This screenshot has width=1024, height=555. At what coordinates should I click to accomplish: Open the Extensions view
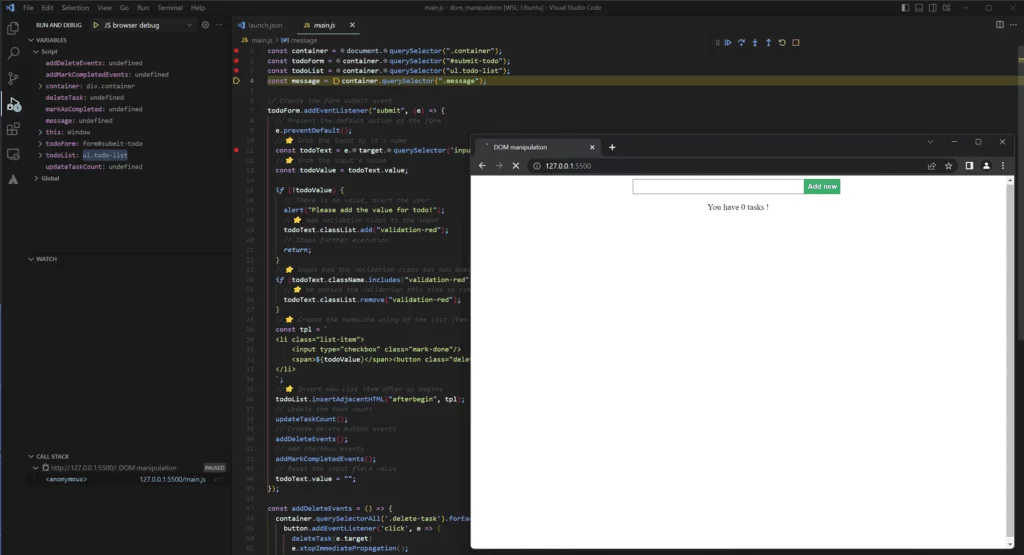12,129
